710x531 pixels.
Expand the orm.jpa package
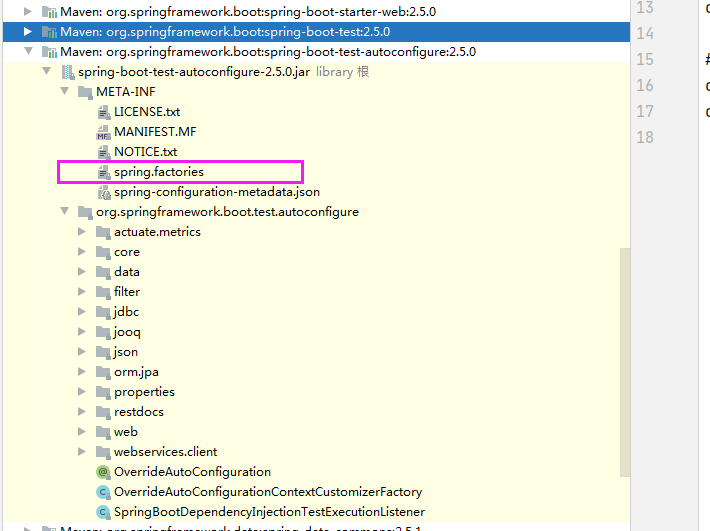click(82, 372)
